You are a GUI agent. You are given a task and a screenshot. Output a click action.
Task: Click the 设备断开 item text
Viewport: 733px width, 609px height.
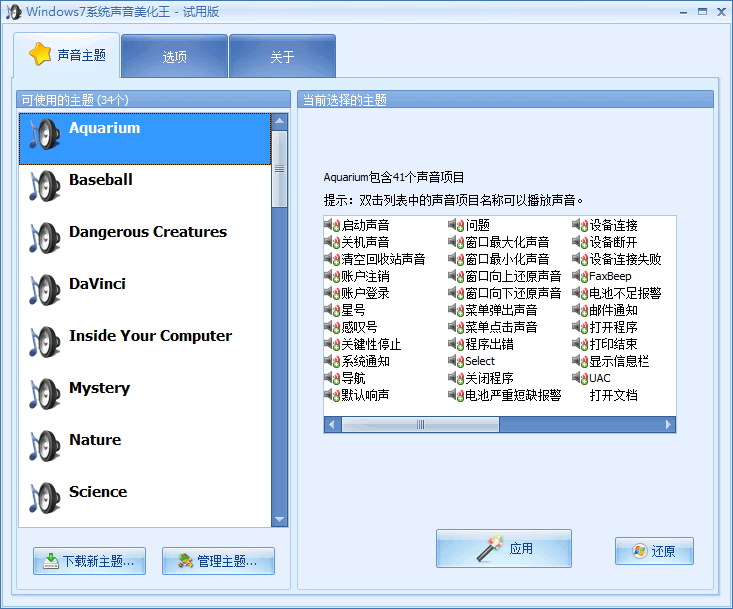click(x=613, y=242)
